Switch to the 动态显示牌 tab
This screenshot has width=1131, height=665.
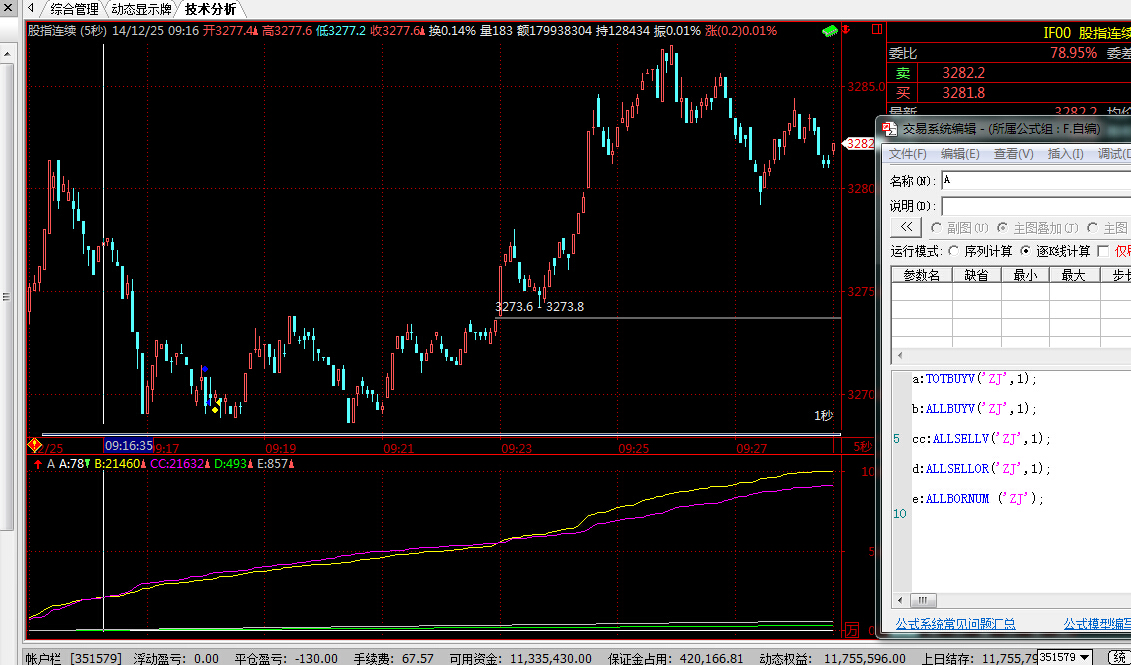[x=141, y=9]
